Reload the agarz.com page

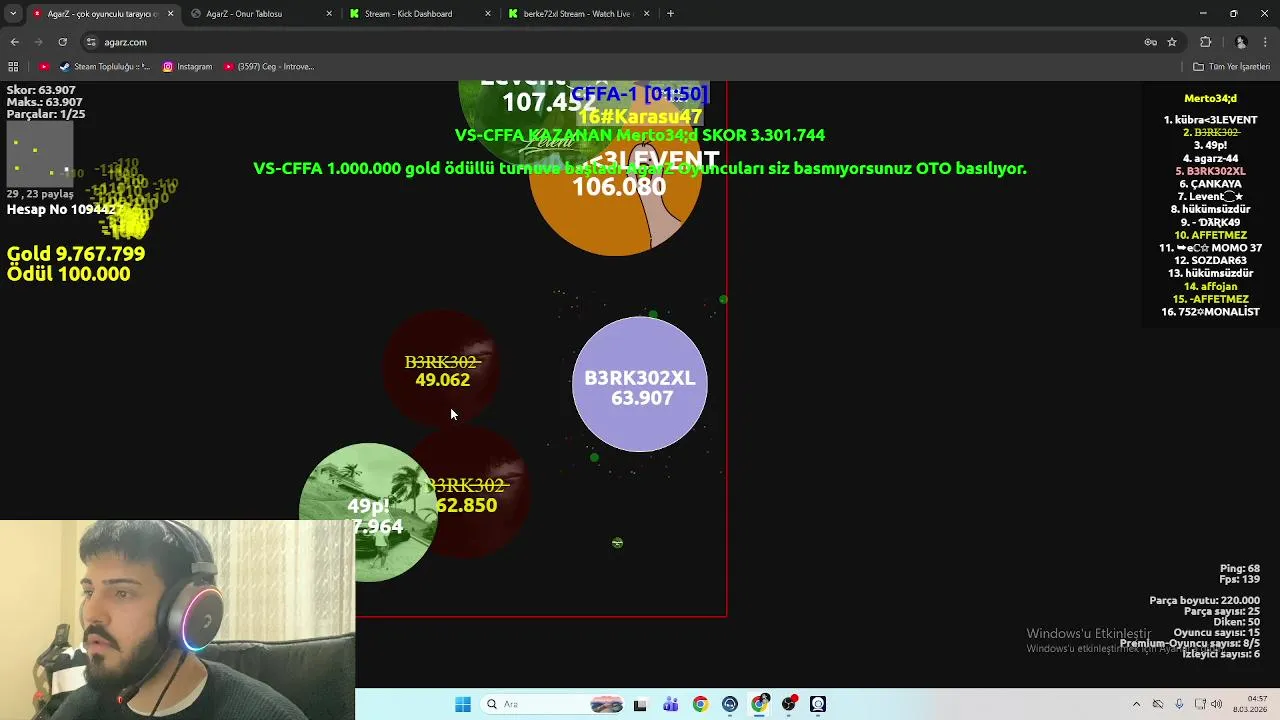pyautogui.click(x=62, y=42)
